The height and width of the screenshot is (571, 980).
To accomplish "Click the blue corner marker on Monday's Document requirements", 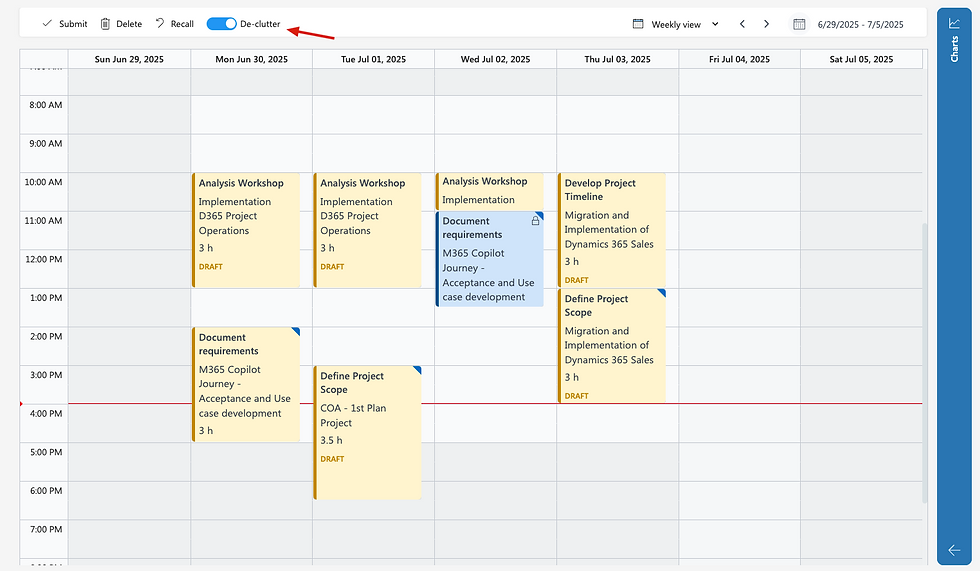I will point(296,331).
